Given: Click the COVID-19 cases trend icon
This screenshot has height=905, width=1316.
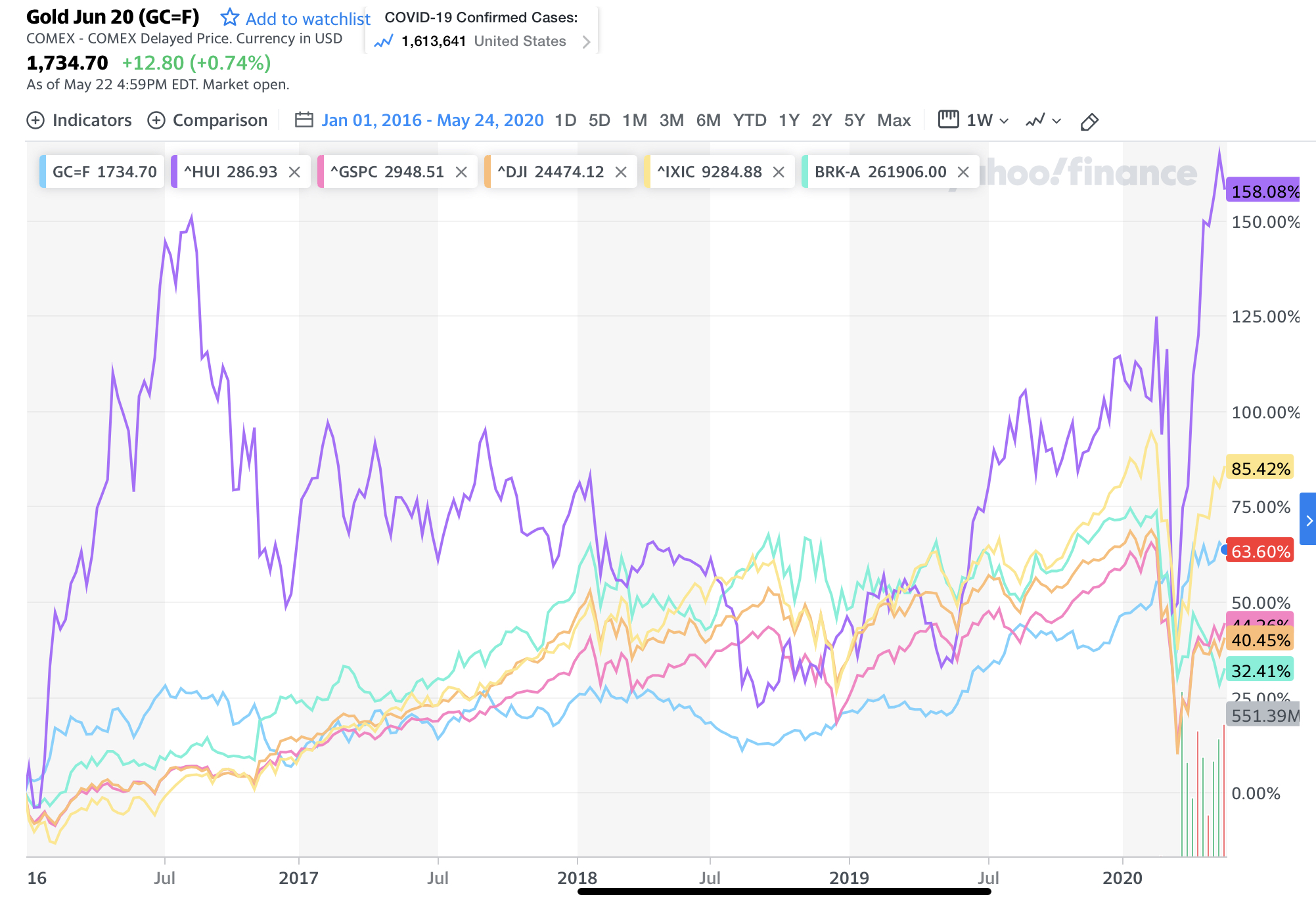Looking at the screenshot, I should coord(383,41).
